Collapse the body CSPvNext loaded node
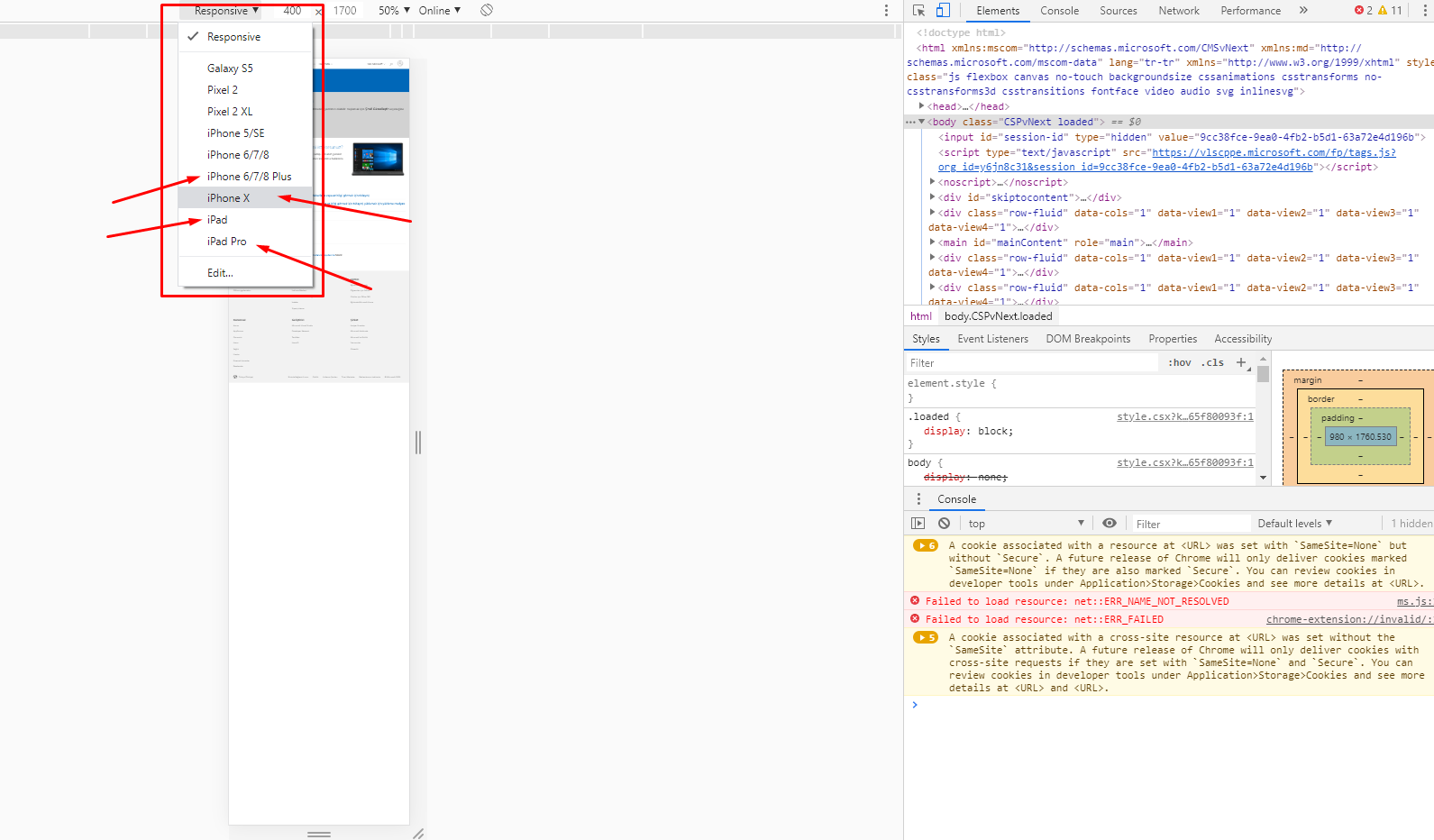The height and width of the screenshot is (840, 1434). point(921,122)
